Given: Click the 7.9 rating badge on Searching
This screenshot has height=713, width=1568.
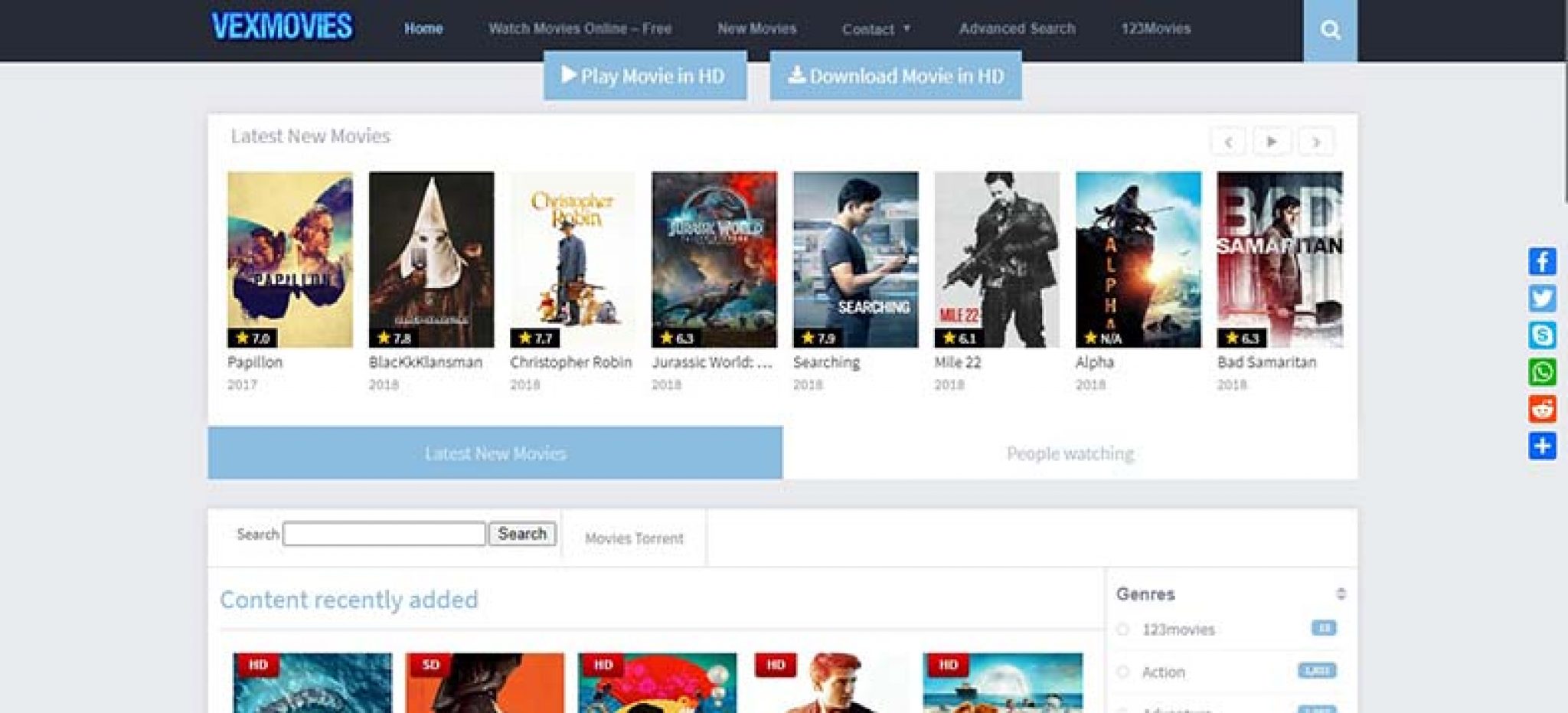Looking at the screenshot, I should pyautogui.click(x=818, y=338).
